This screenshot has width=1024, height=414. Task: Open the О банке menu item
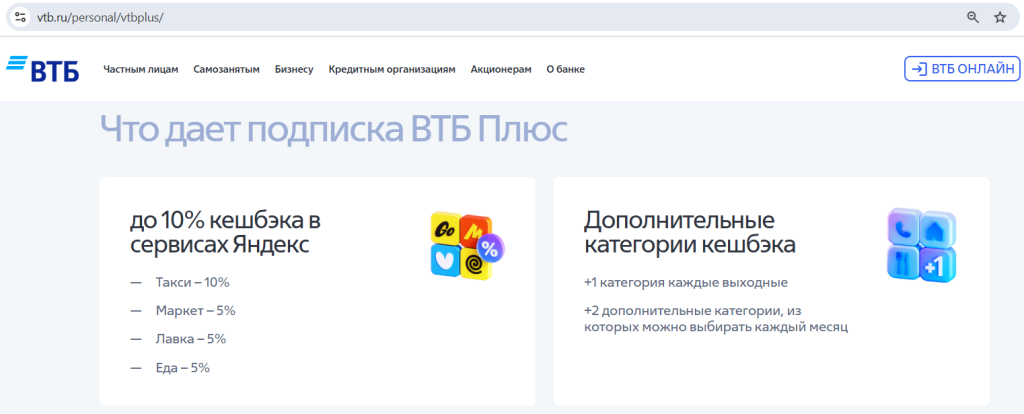tap(566, 69)
